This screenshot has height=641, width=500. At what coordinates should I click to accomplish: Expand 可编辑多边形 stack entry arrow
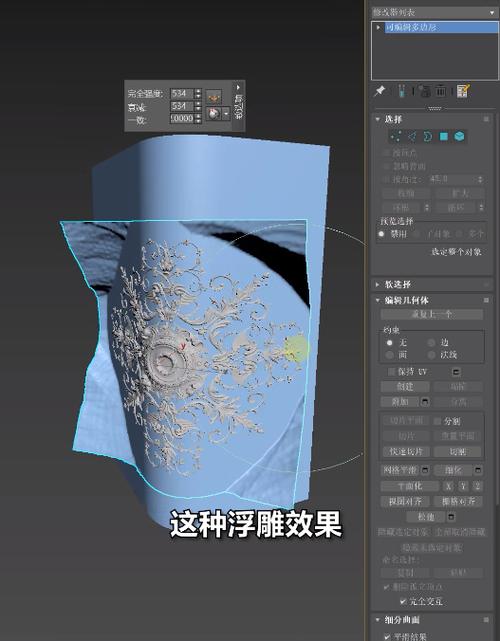[378, 27]
